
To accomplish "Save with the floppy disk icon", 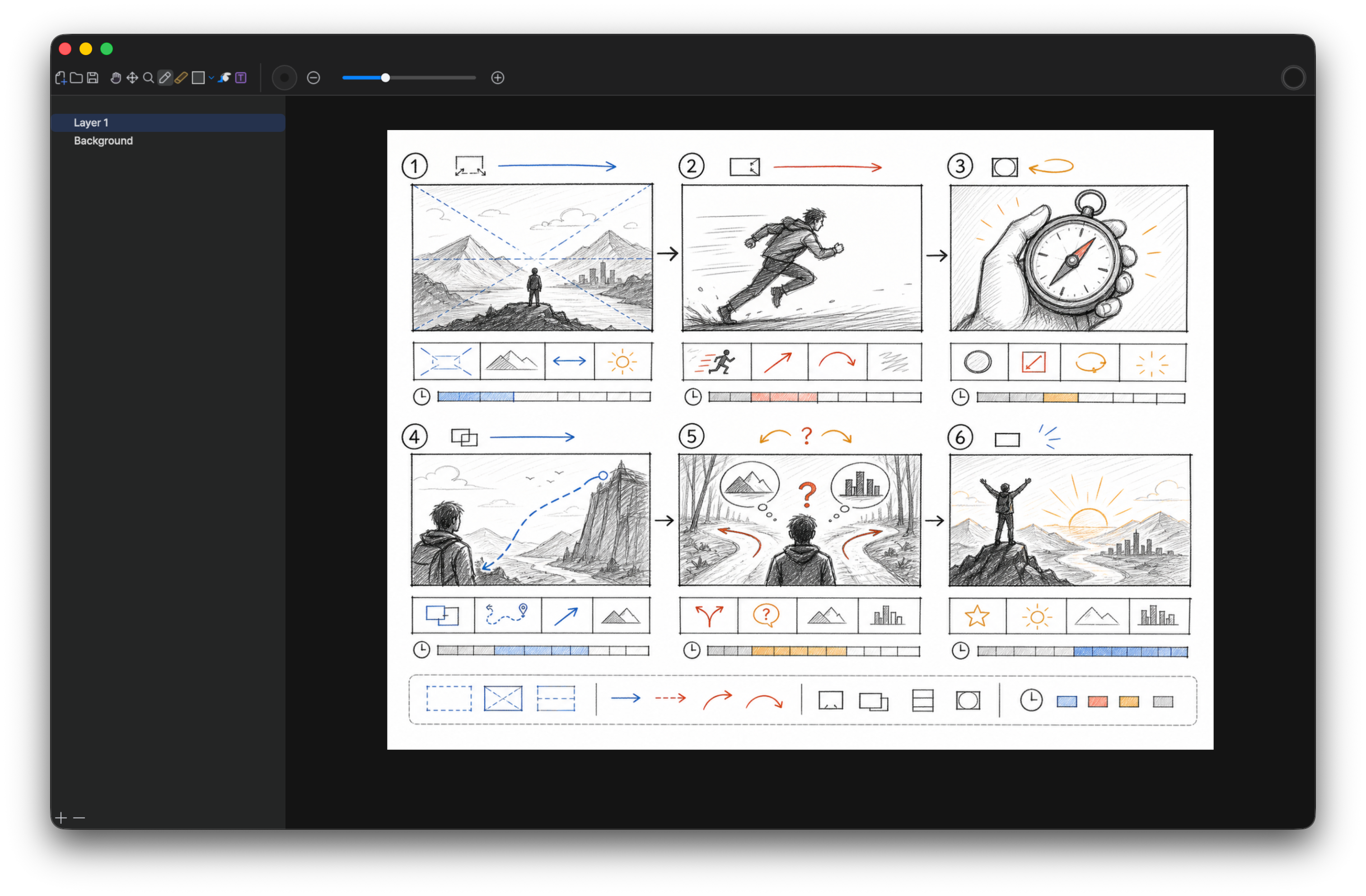I will click(x=93, y=78).
